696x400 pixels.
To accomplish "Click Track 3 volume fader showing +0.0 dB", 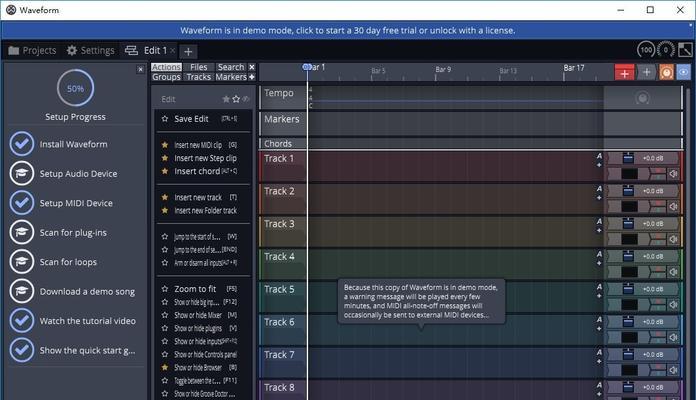I will [x=644, y=224].
